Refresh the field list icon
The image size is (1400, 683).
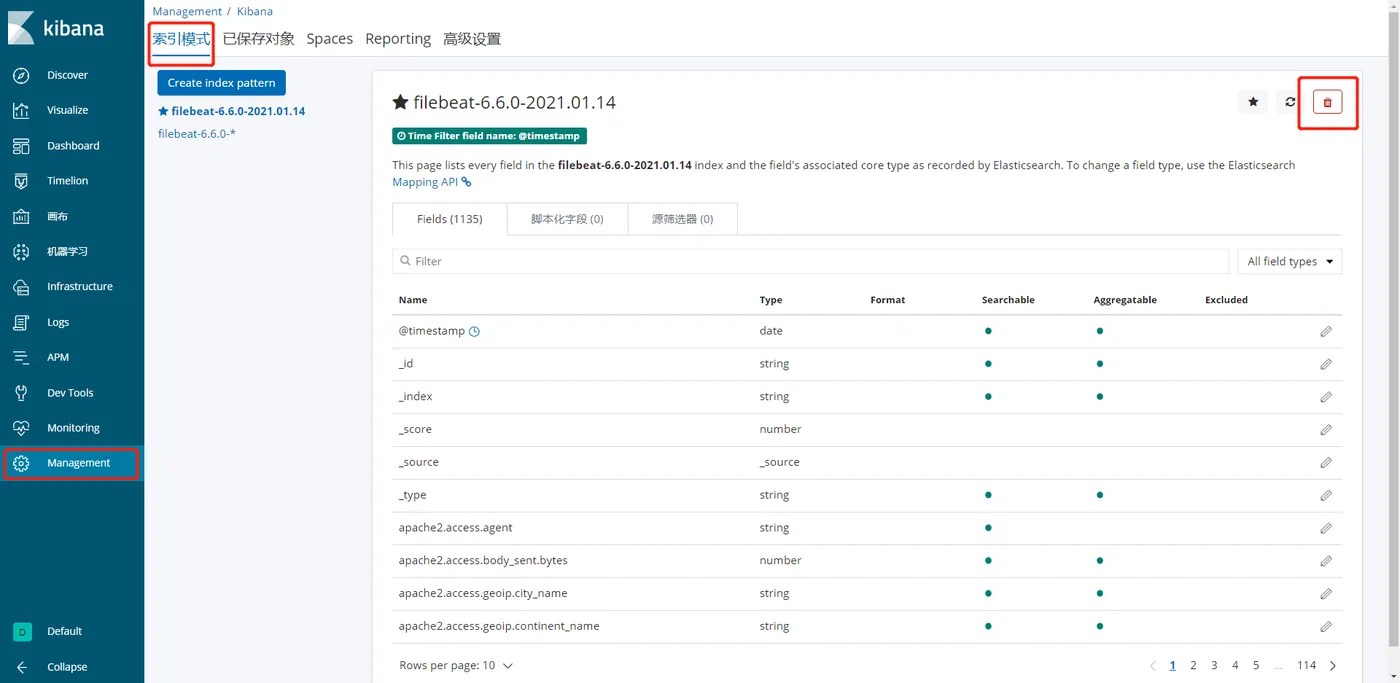(1290, 102)
